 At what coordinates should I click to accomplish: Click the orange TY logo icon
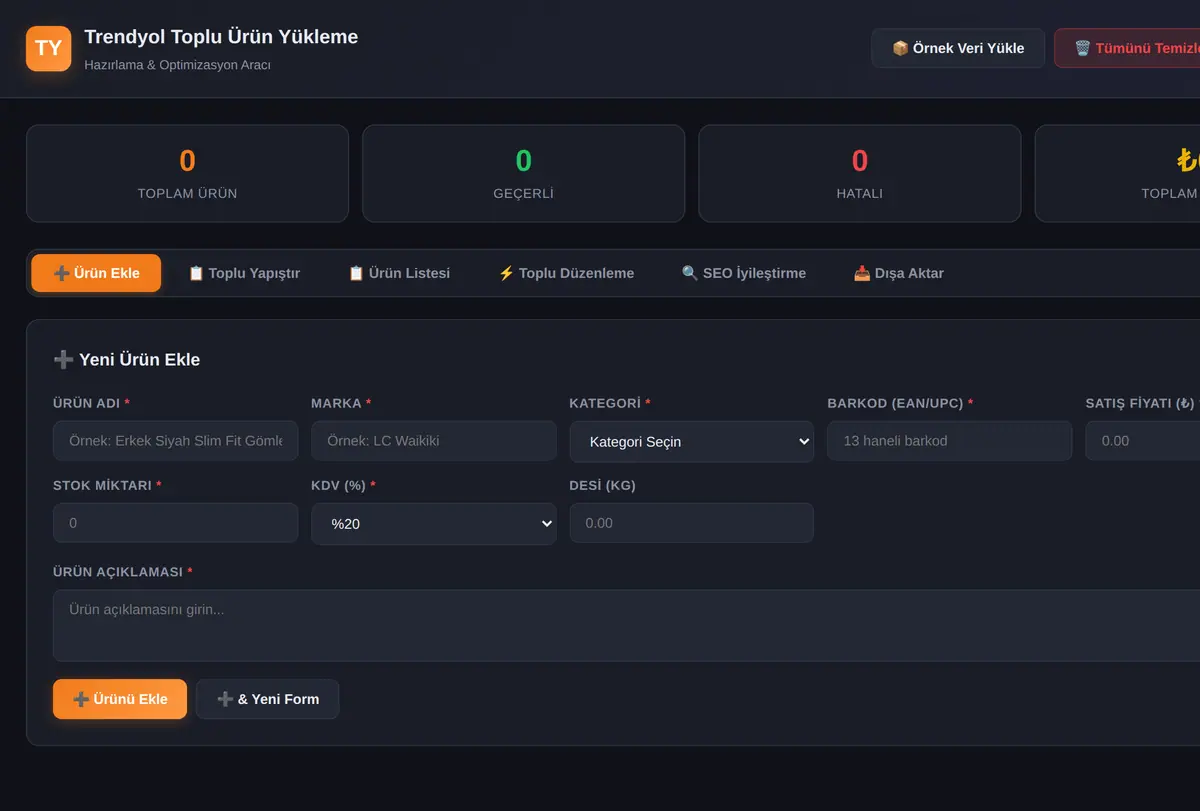pyautogui.click(x=48, y=48)
